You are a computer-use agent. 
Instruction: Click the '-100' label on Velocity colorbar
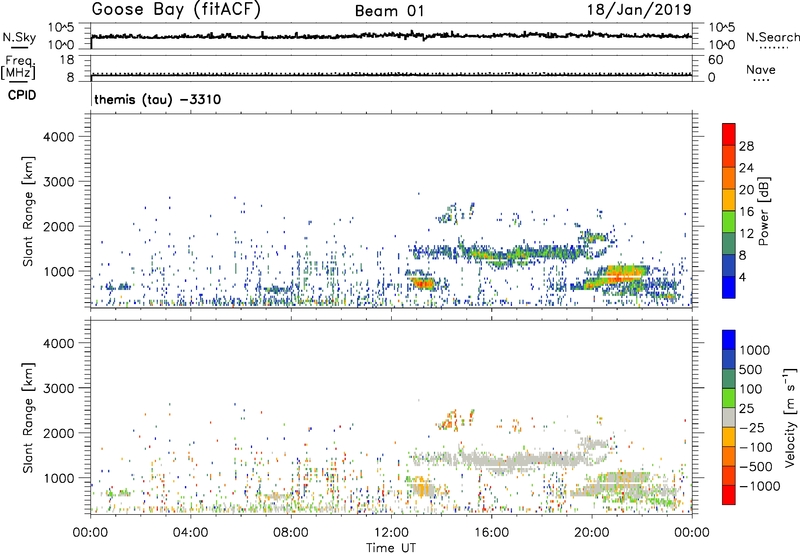[755, 447]
